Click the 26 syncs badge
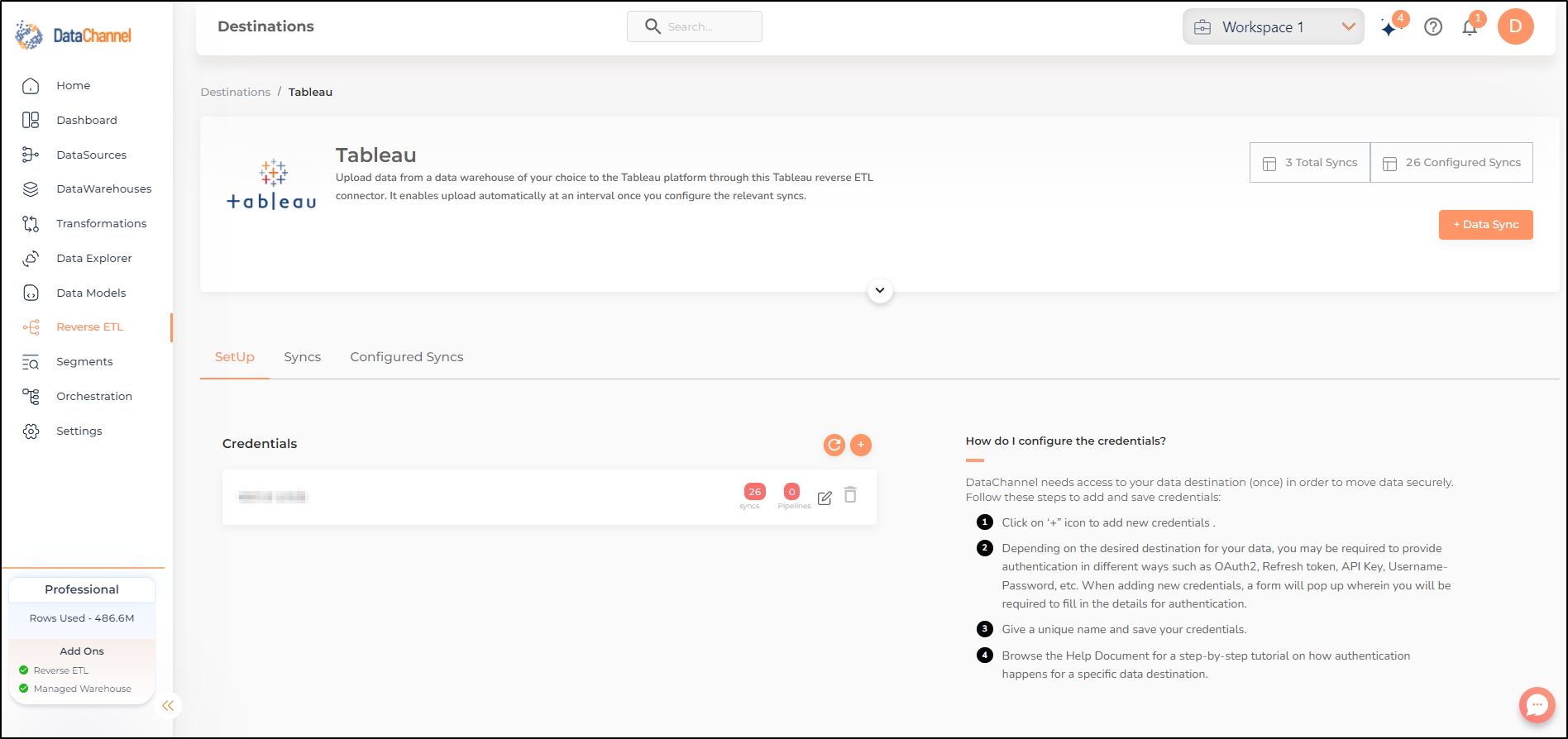The width and height of the screenshot is (1568, 739). point(754,492)
